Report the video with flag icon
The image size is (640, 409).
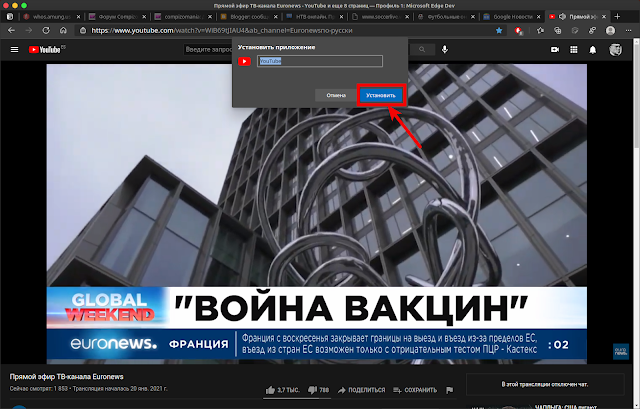[449, 390]
